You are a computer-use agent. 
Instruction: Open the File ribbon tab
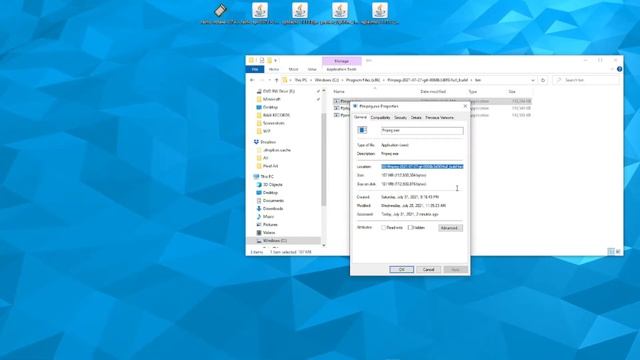click(255, 69)
